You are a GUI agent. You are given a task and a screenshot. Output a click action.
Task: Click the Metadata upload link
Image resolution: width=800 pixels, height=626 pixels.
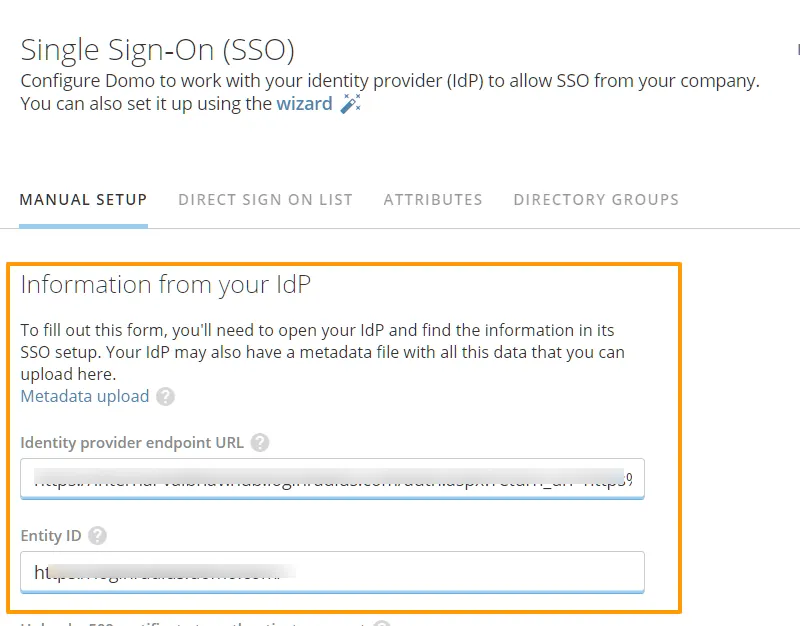click(x=85, y=397)
